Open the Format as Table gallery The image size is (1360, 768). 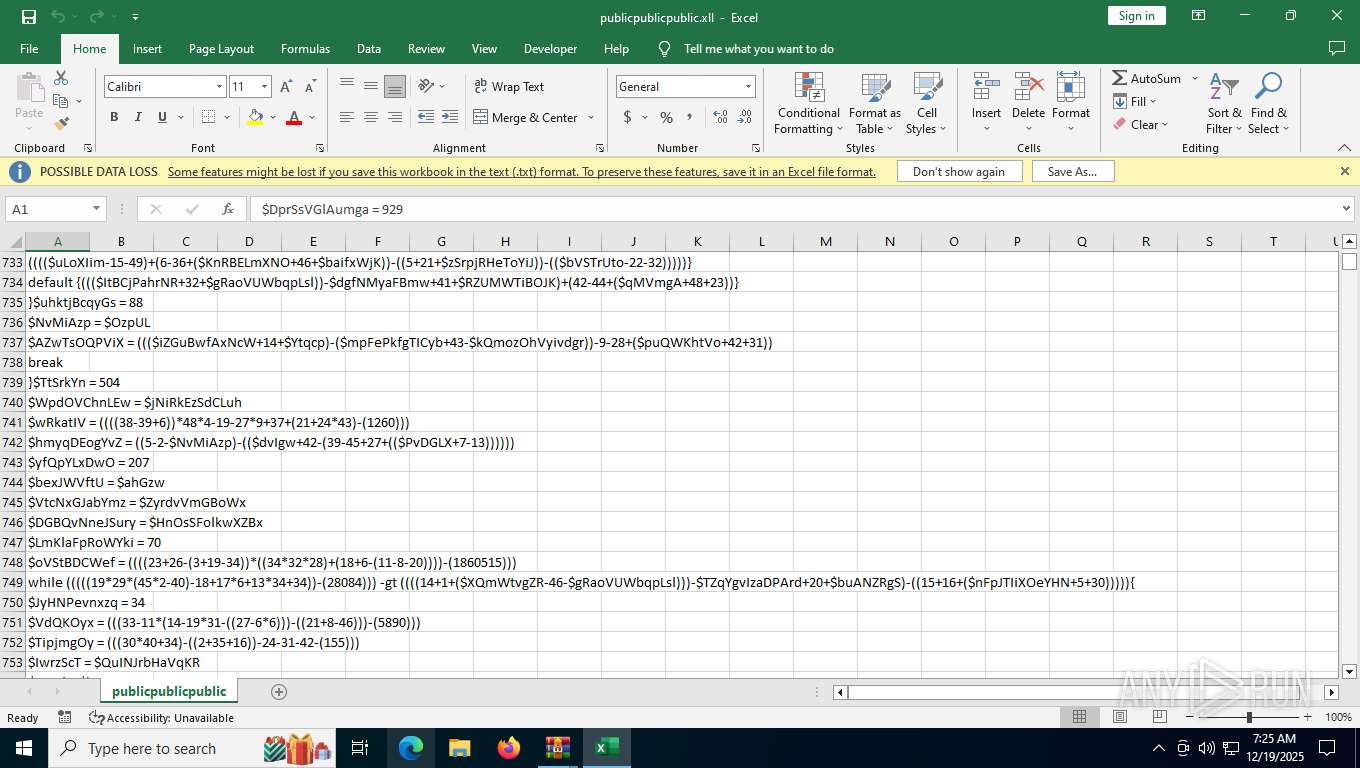point(875,104)
